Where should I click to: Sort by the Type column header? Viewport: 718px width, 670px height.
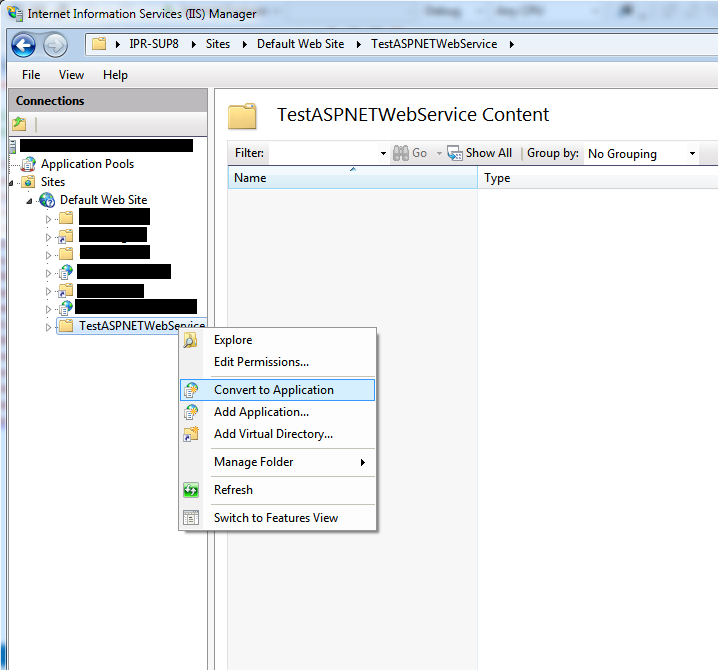[x=598, y=177]
